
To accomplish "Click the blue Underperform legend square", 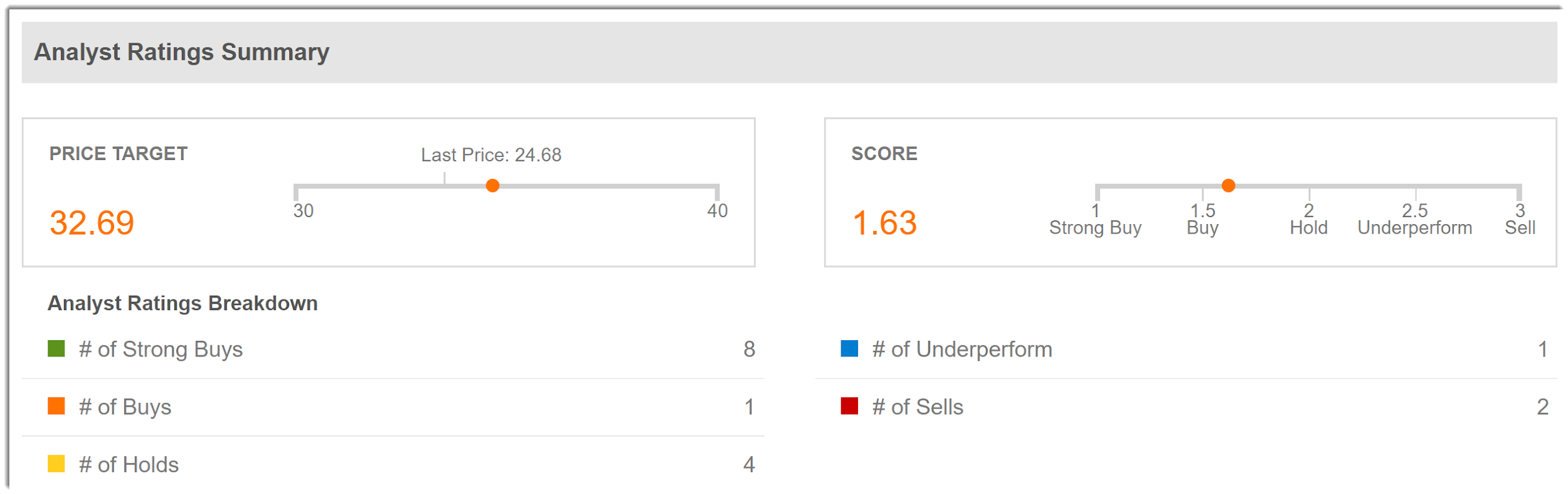I will [x=849, y=348].
